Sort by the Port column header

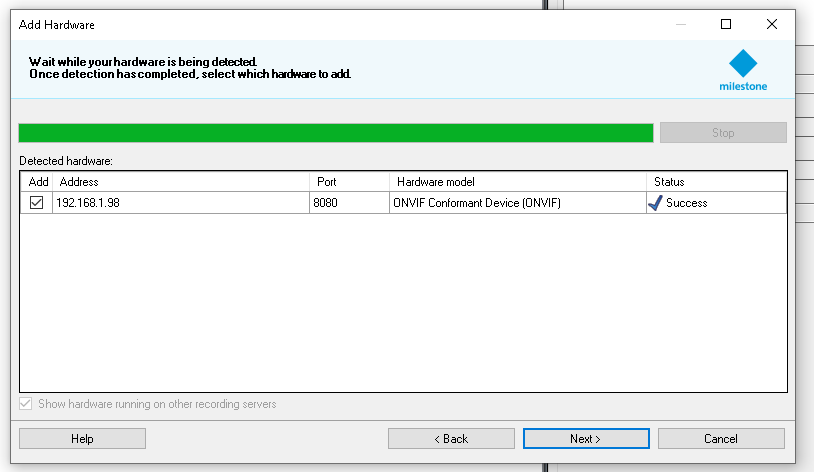[348, 182]
